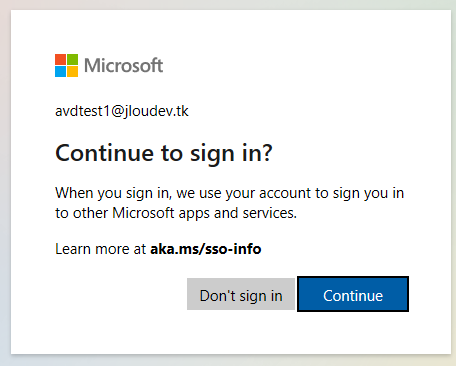Image resolution: width=456 pixels, height=366 pixels.
Task: Click the Microsoft wordmark text
Action: (123, 65)
